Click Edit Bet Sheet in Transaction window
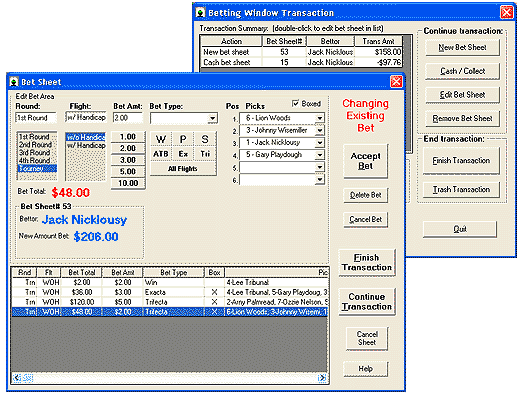Viewport: 522px width, 396px height. coord(462,95)
